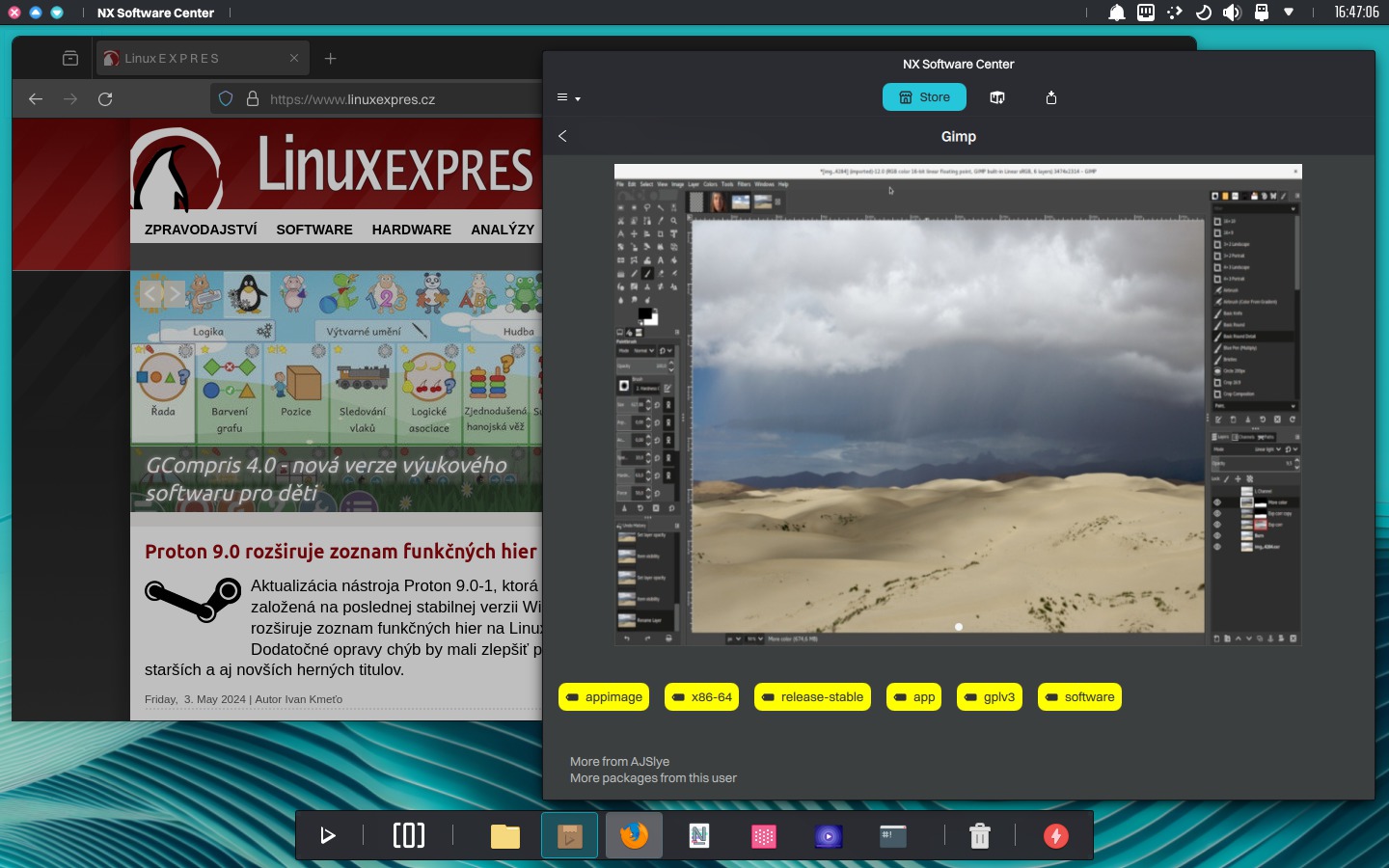The width and height of the screenshot is (1389, 868).
Task: Click the LinuxEXPRES penguin logo
Action: pos(176,170)
